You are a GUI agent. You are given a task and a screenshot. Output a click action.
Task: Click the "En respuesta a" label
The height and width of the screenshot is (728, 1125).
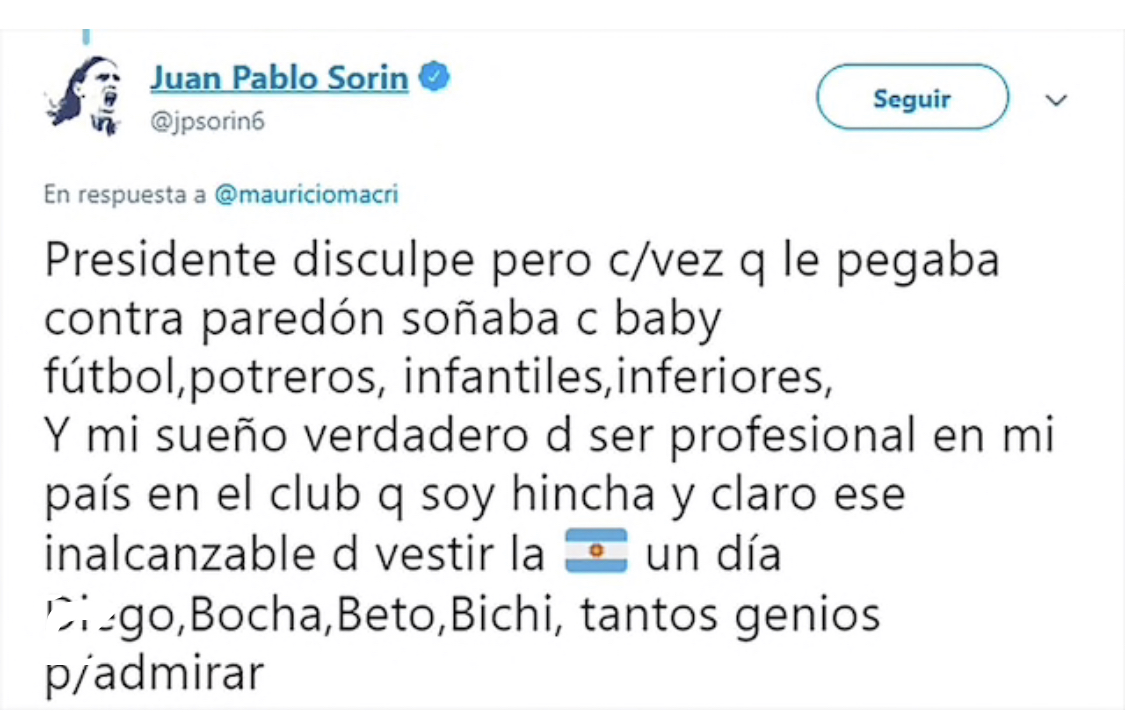(x=125, y=194)
